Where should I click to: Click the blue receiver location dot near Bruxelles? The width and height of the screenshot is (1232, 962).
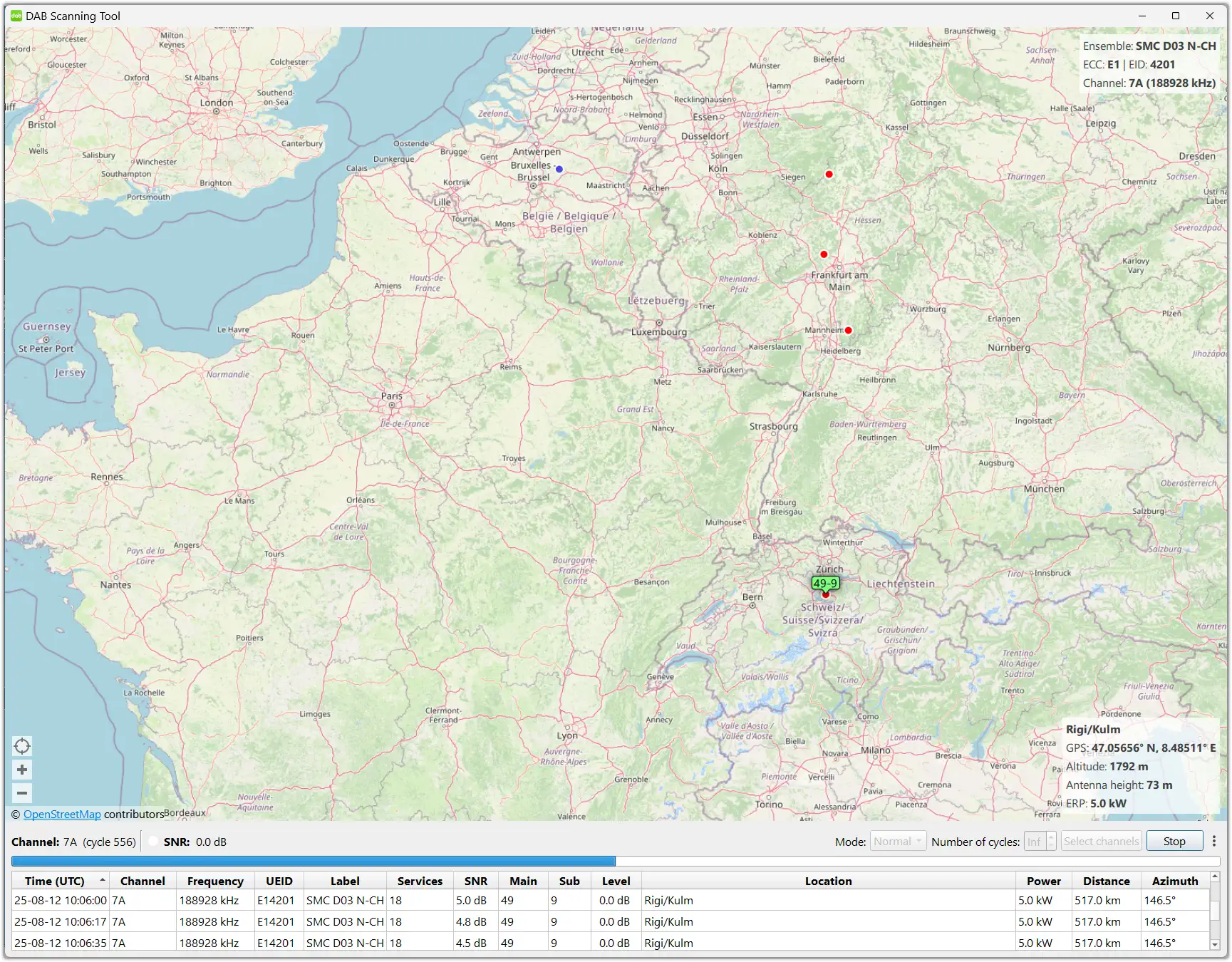[x=559, y=170]
